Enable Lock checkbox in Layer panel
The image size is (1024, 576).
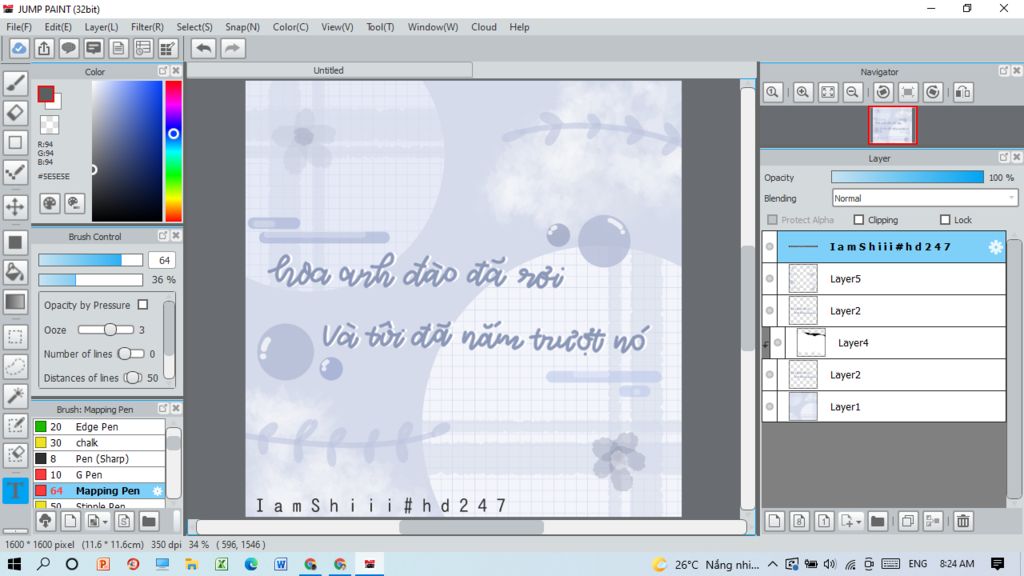coord(945,220)
